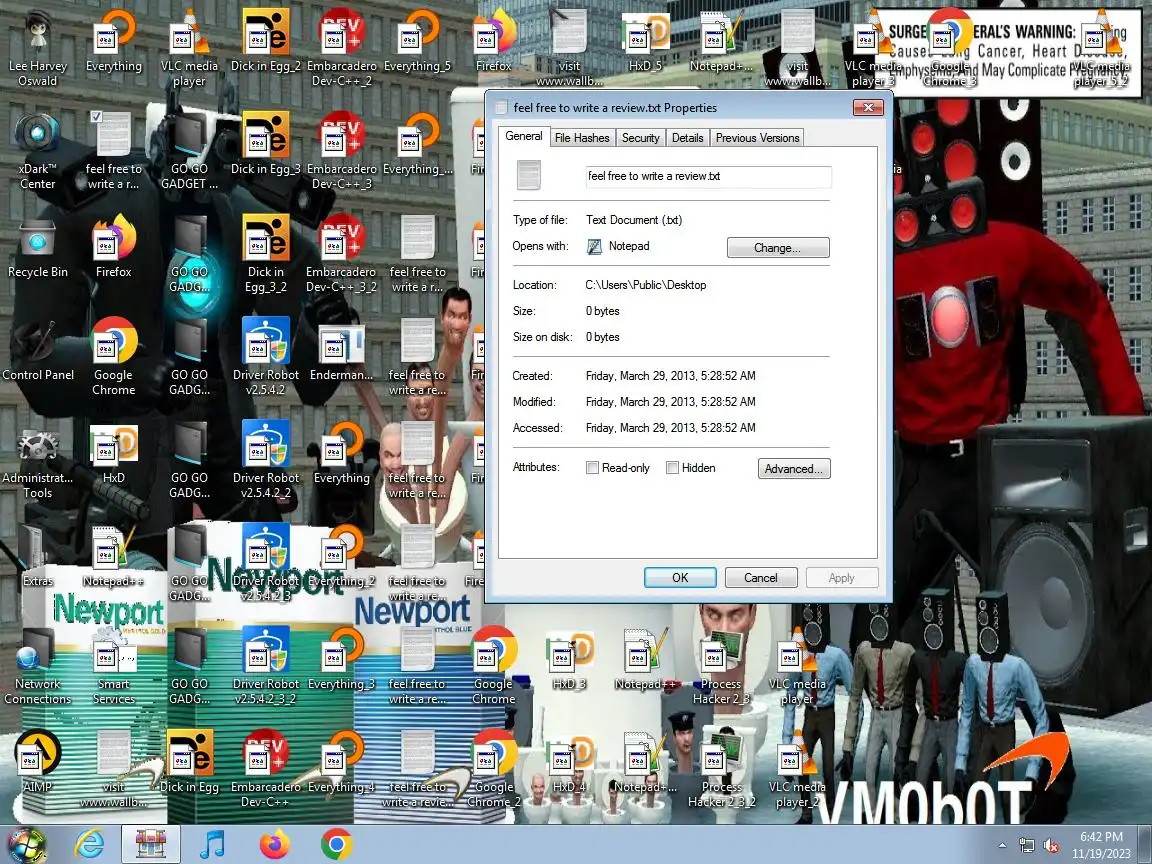Launch HxD_5 desktop shortcut
The height and width of the screenshot is (864, 1152).
tap(645, 41)
